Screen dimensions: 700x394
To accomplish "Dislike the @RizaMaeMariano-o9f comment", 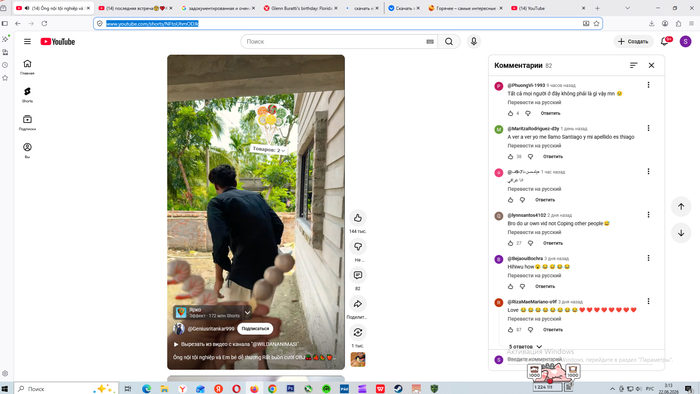I will (x=530, y=330).
